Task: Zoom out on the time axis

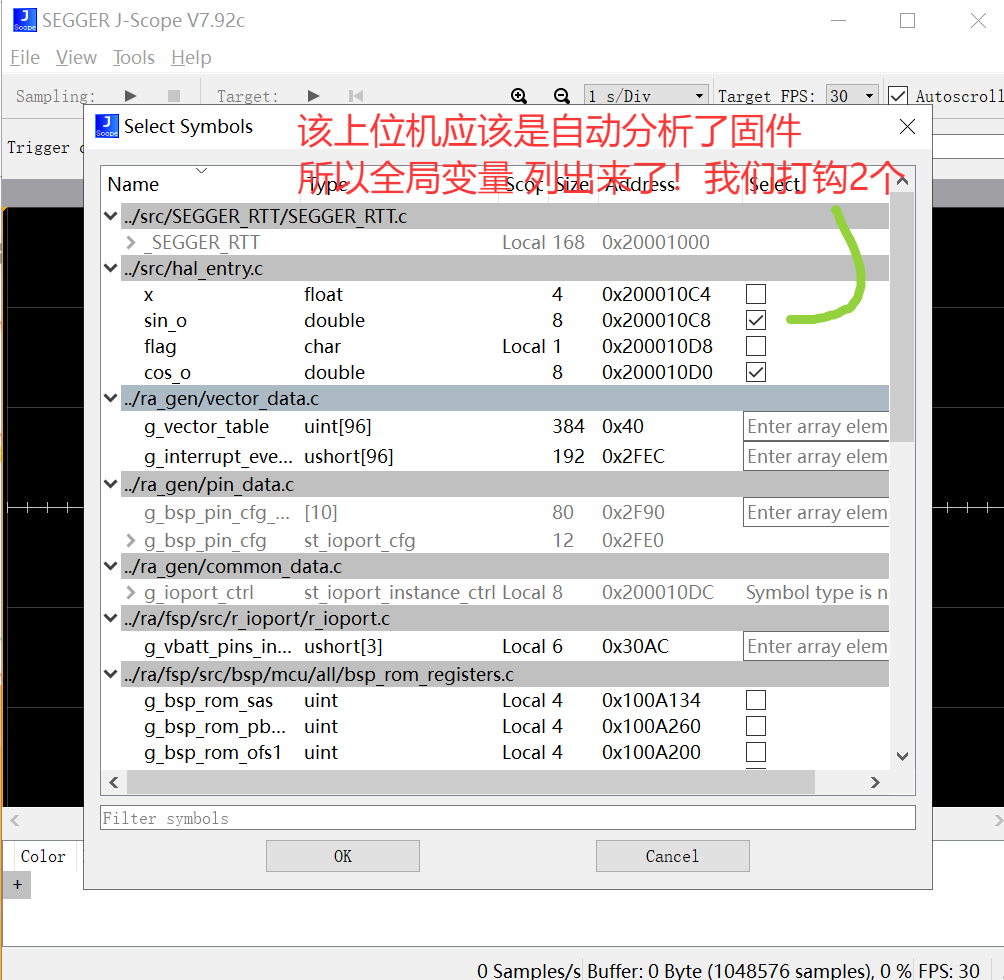Action: point(562,96)
